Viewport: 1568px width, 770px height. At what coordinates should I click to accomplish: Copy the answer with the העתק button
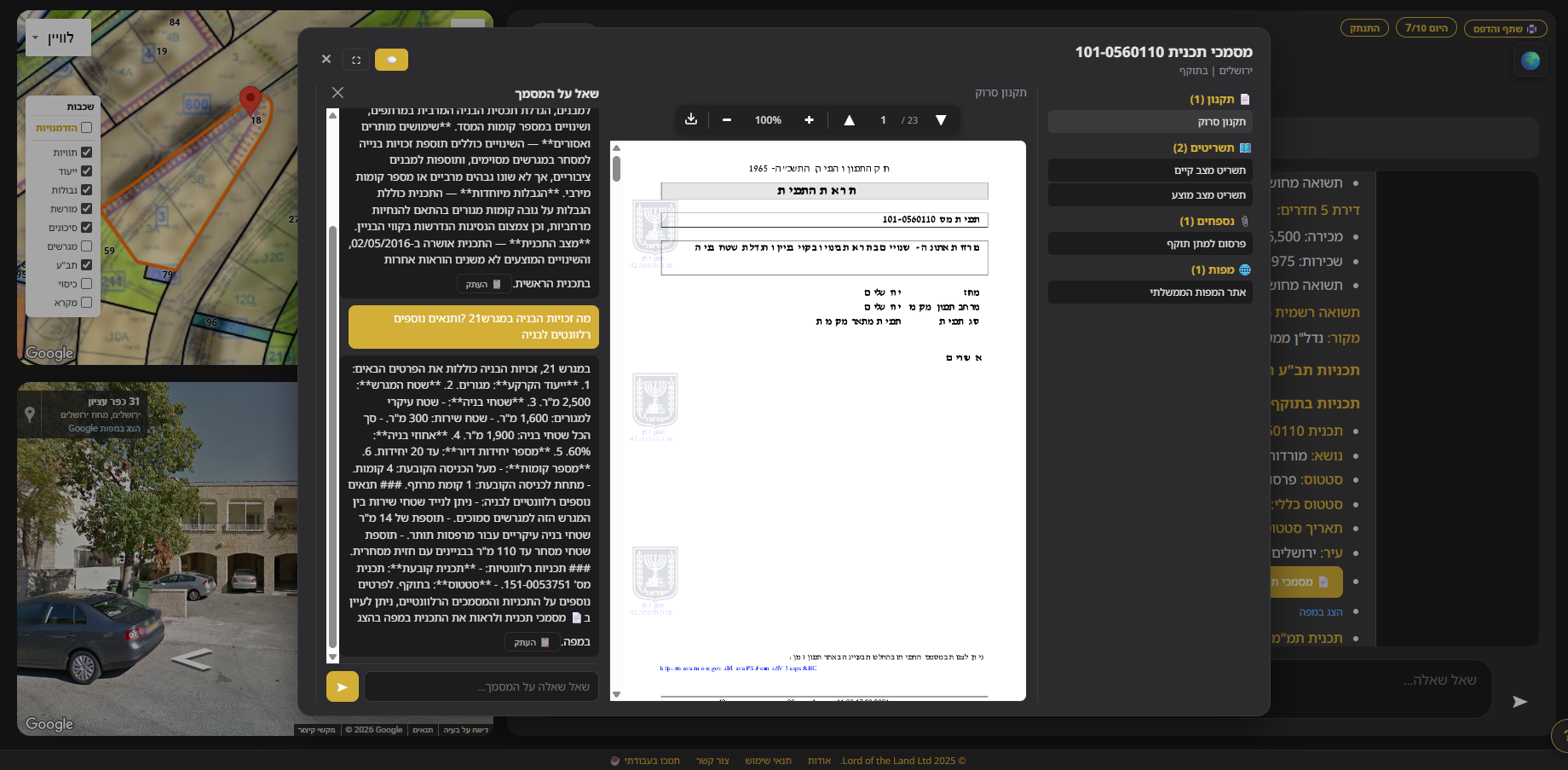[x=532, y=641]
